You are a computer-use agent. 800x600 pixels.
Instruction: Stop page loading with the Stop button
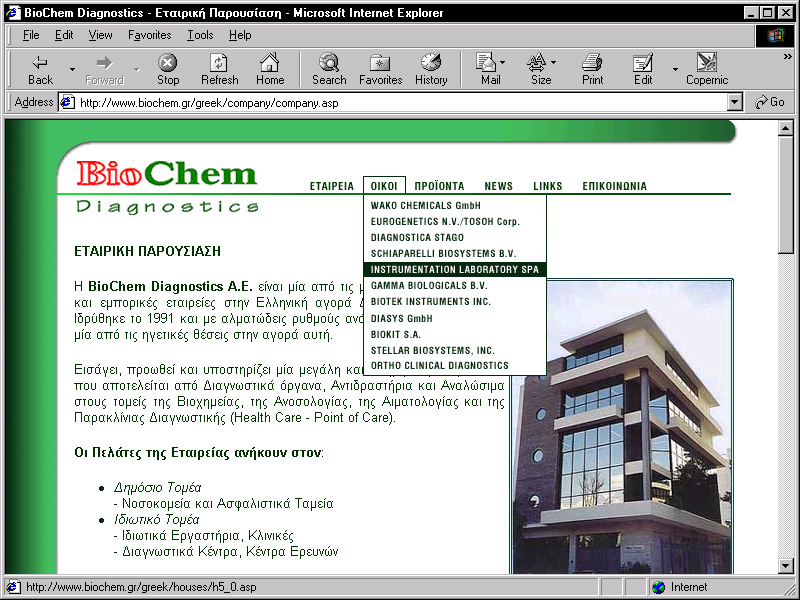tap(168, 69)
